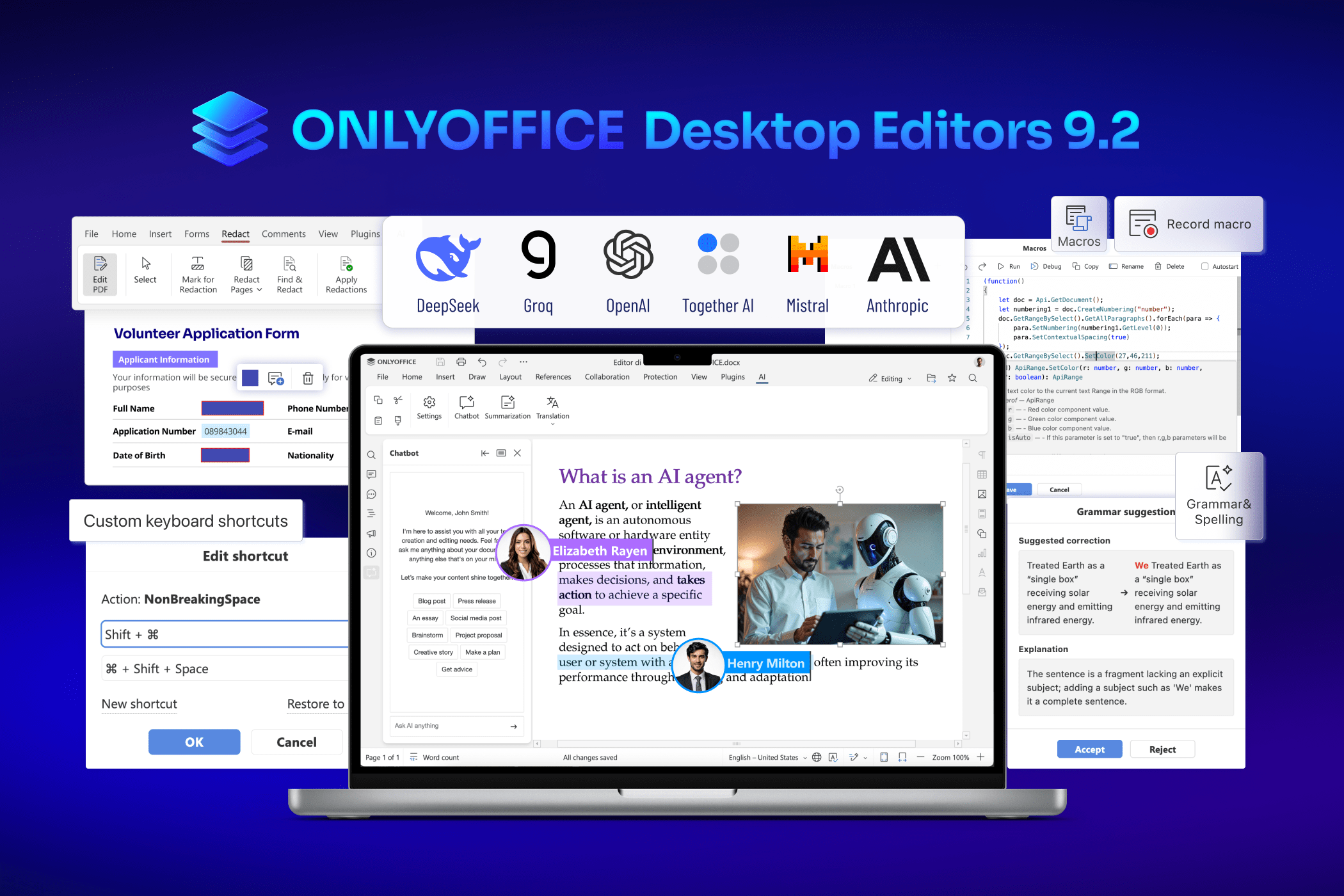Screen dimensions: 1344x896
Task: Open the Editing mode dropdown
Action: (891, 378)
